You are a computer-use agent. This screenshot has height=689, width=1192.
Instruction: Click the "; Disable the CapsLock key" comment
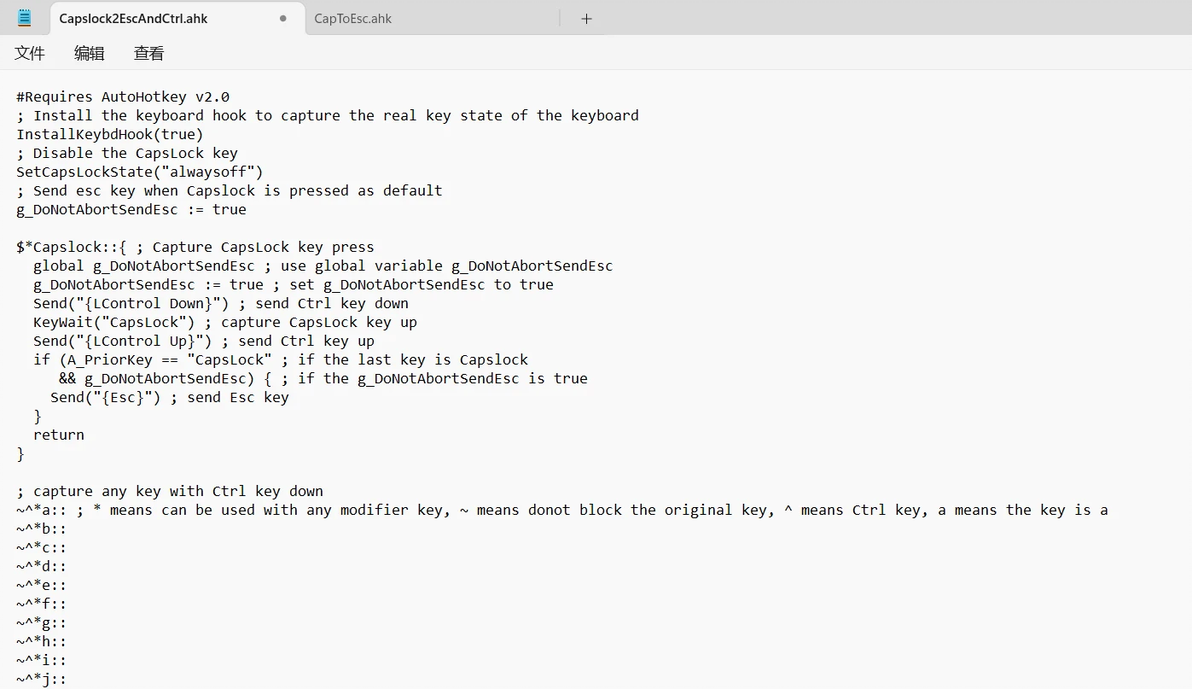pos(127,153)
